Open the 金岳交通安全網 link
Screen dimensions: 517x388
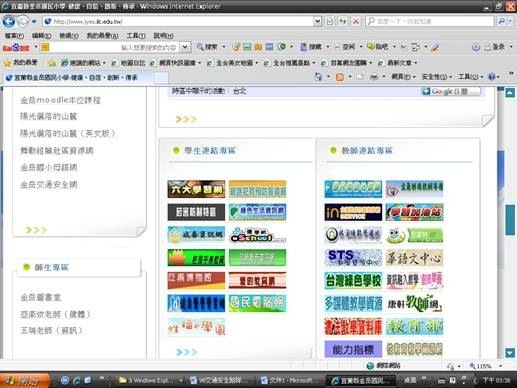pyautogui.click(x=49, y=184)
